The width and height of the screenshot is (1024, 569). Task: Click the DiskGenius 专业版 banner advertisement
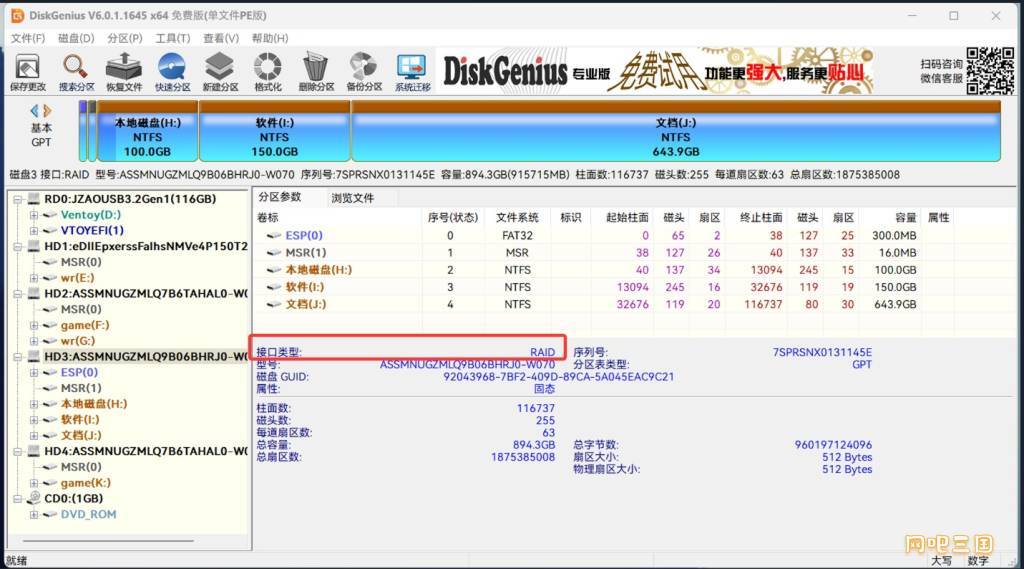[655, 71]
